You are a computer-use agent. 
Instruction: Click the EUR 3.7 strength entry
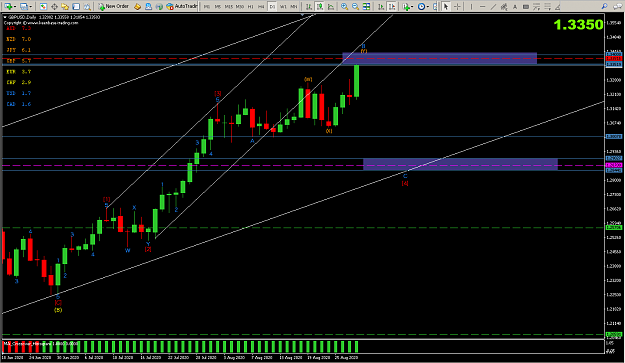pos(18,72)
